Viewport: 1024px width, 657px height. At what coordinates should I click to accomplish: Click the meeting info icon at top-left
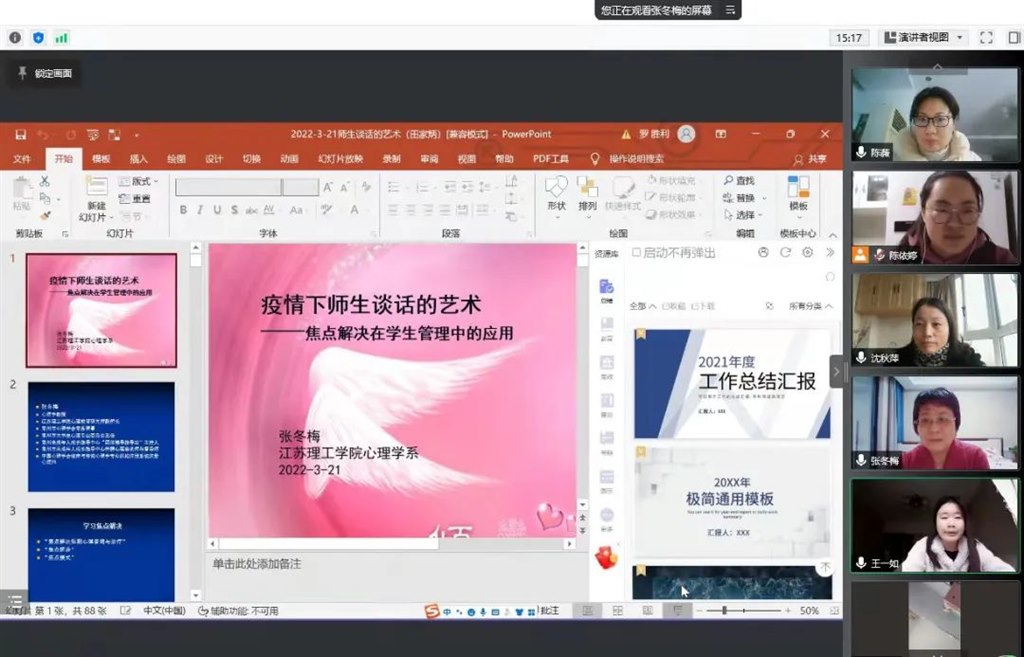tap(15, 38)
